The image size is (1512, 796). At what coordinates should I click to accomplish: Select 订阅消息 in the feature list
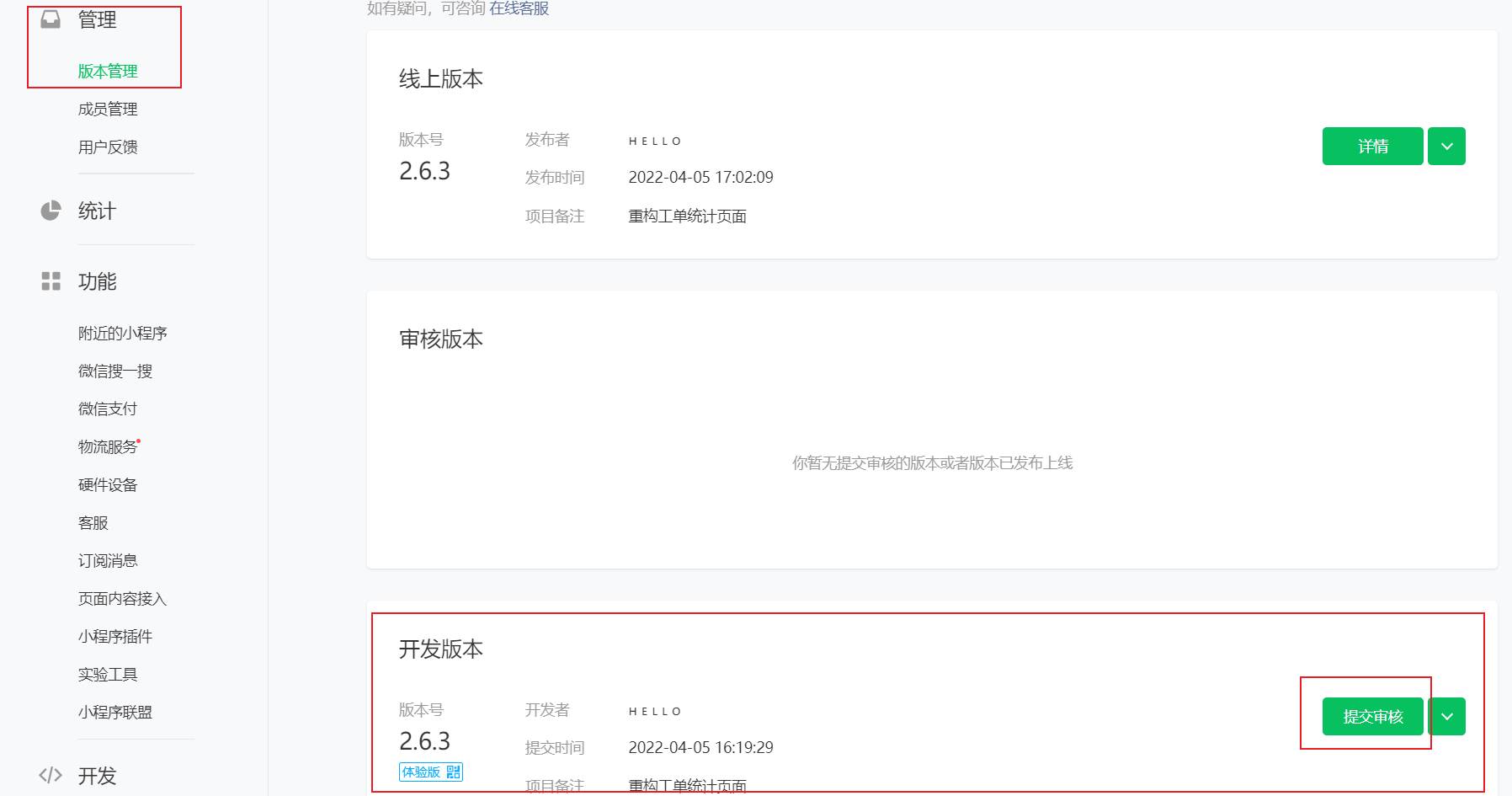(x=107, y=560)
